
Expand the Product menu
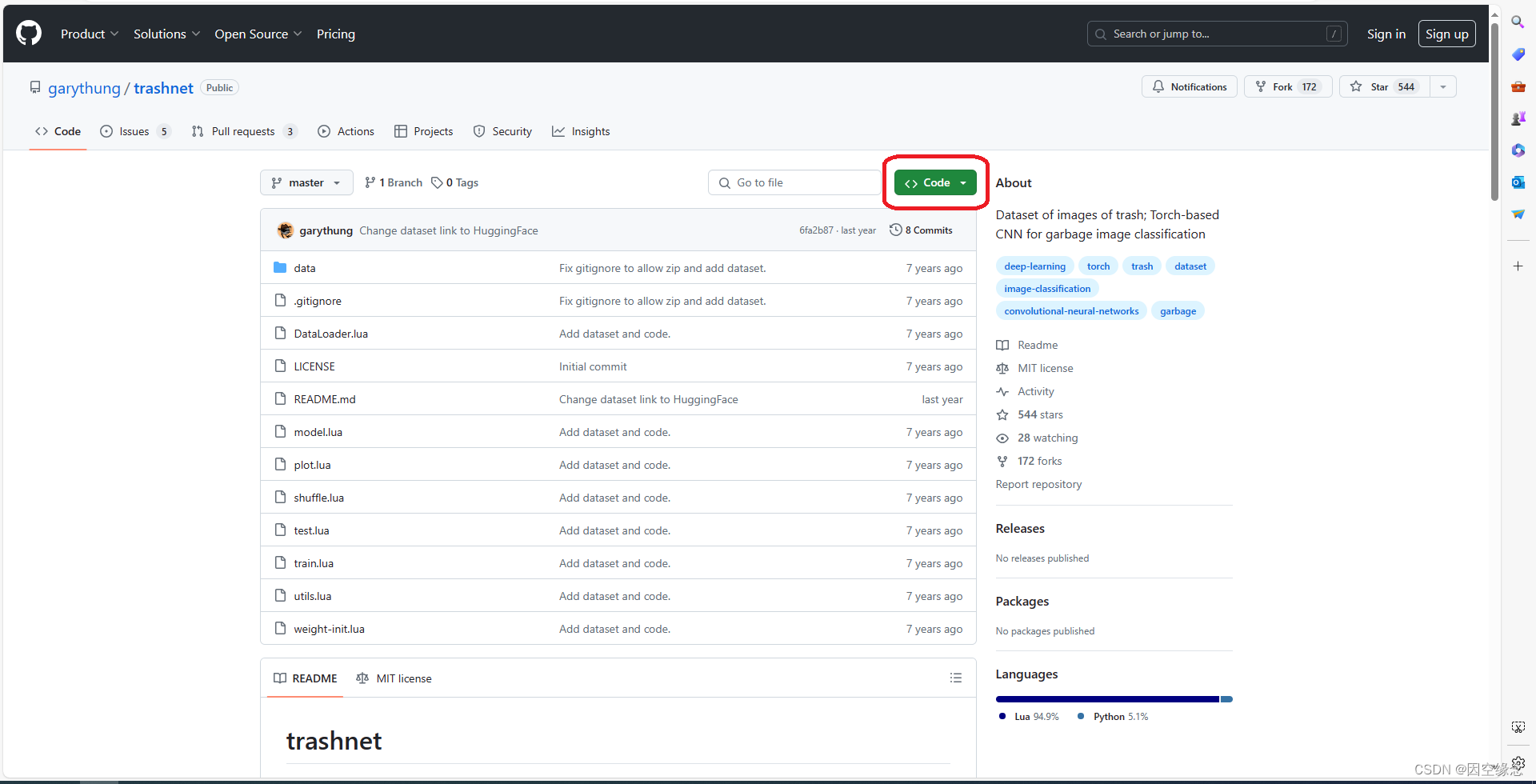coord(90,34)
